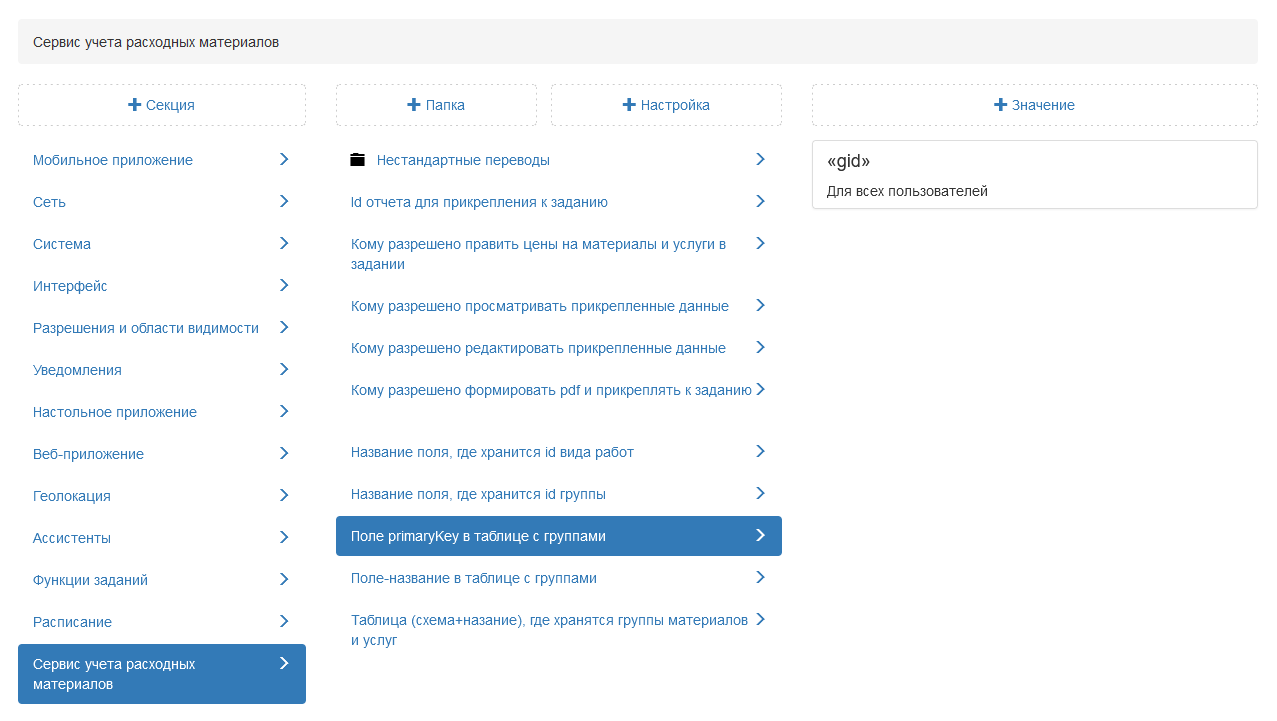The width and height of the screenshot is (1277, 721).
Task: Open Кому разрешено редактировать прикрепленные данные
Action: click(x=538, y=348)
